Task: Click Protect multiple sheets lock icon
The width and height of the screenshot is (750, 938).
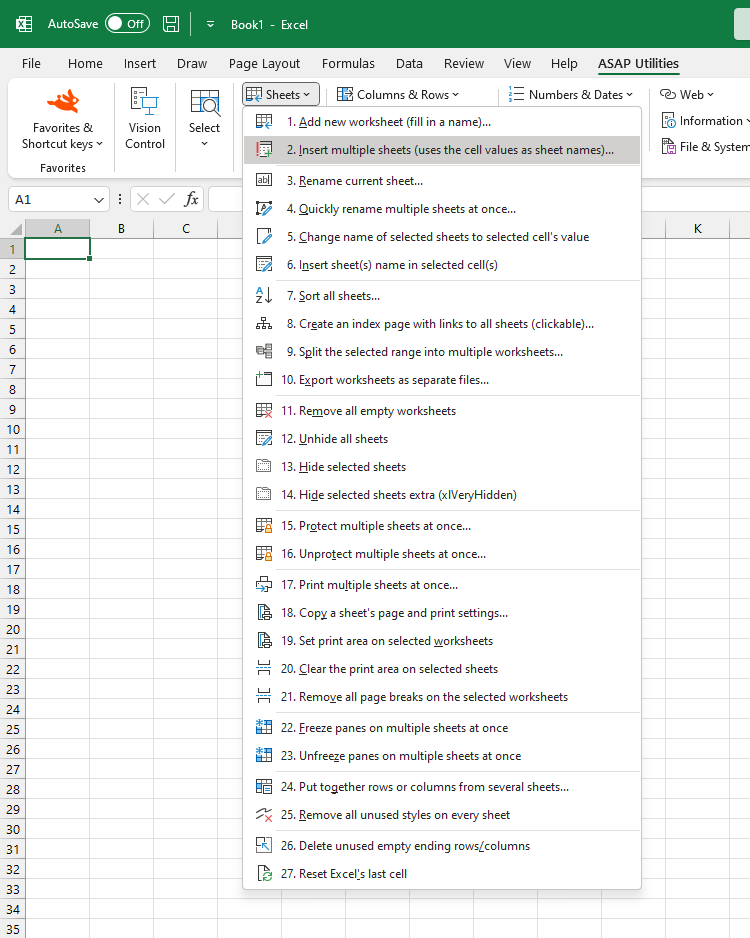Action: click(264, 526)
